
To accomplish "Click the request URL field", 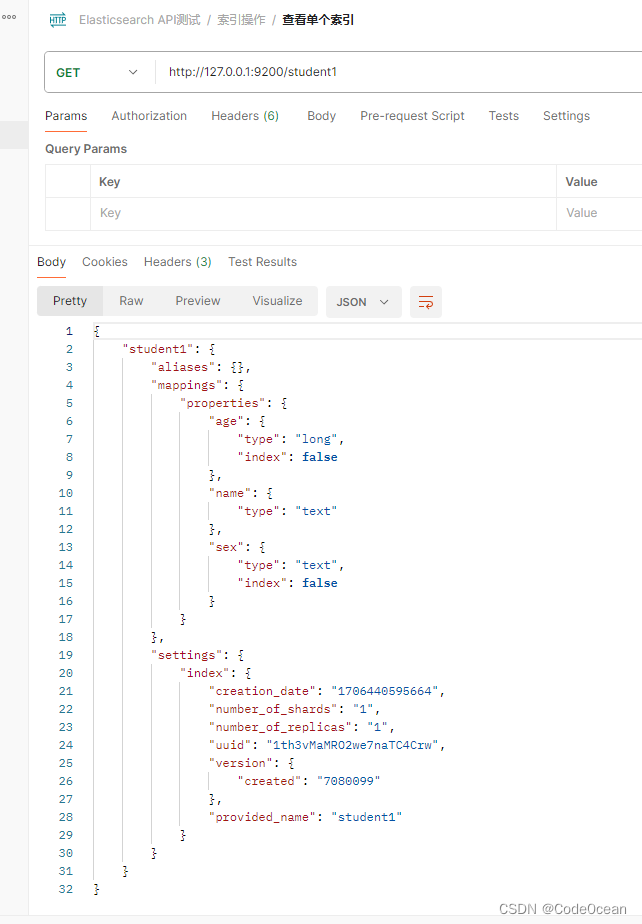I will pyautogui.click(x=399, y=72).
